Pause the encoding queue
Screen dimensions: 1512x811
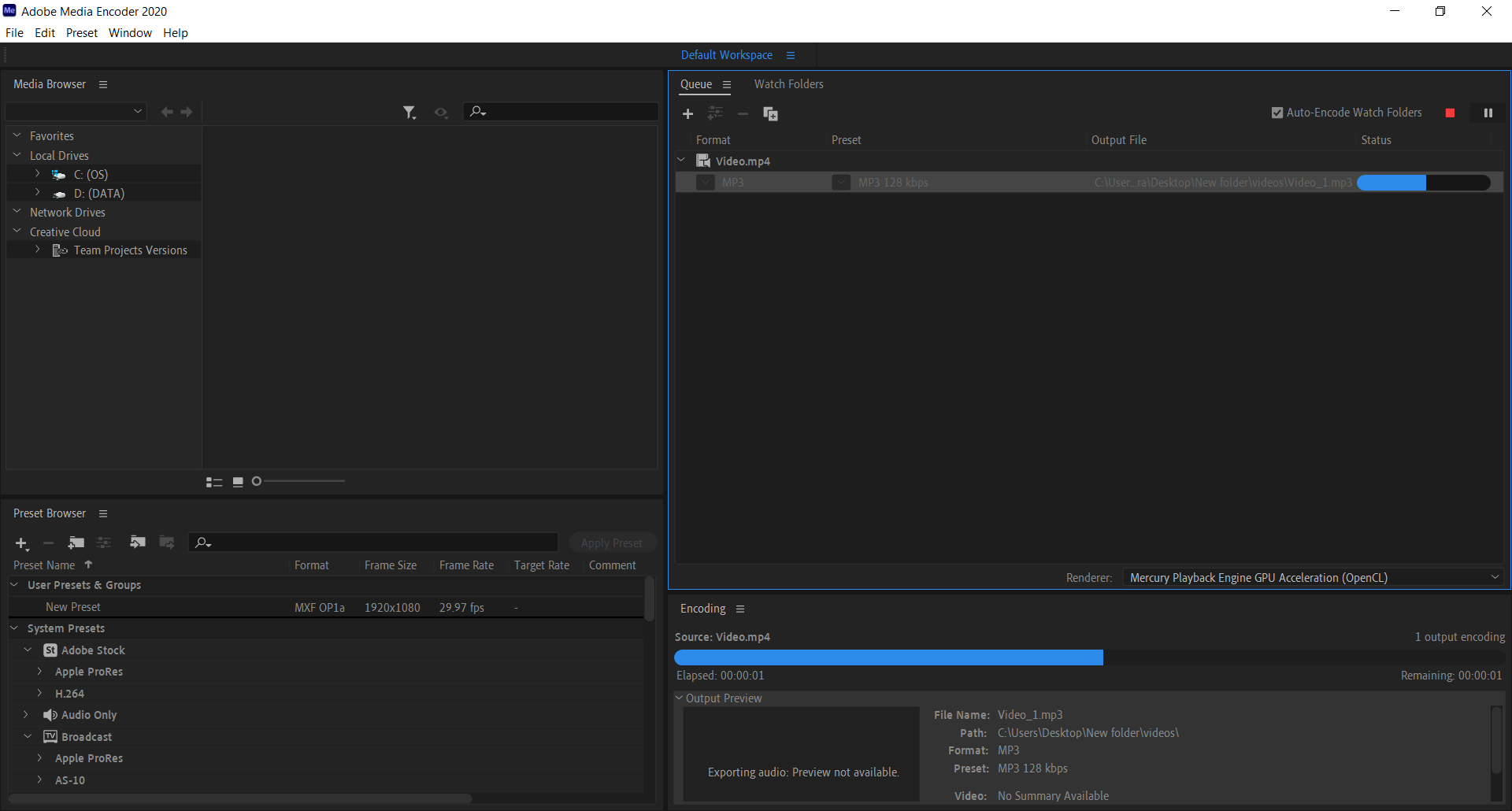(x=1488, y=113)
